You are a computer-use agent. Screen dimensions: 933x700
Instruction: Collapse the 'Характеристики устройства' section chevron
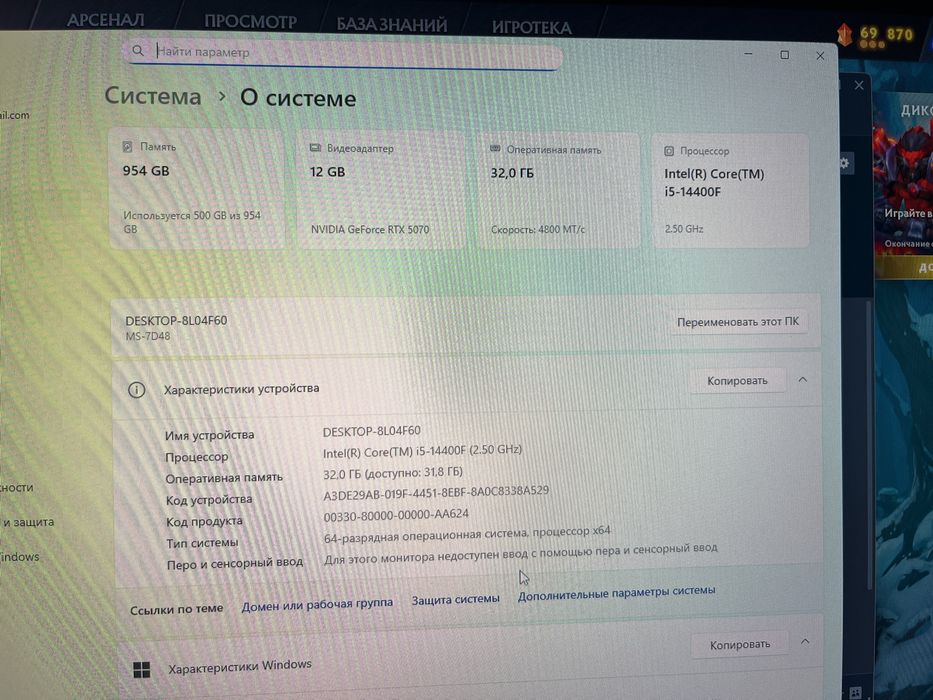click(803, 380)
